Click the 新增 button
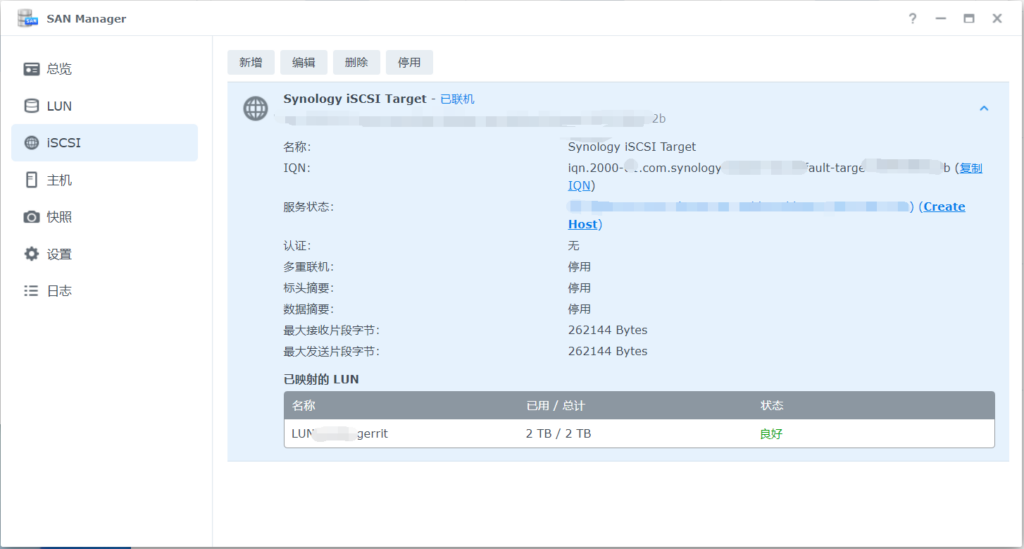Viewport: 1024px width, 549px height. point(251,62)
